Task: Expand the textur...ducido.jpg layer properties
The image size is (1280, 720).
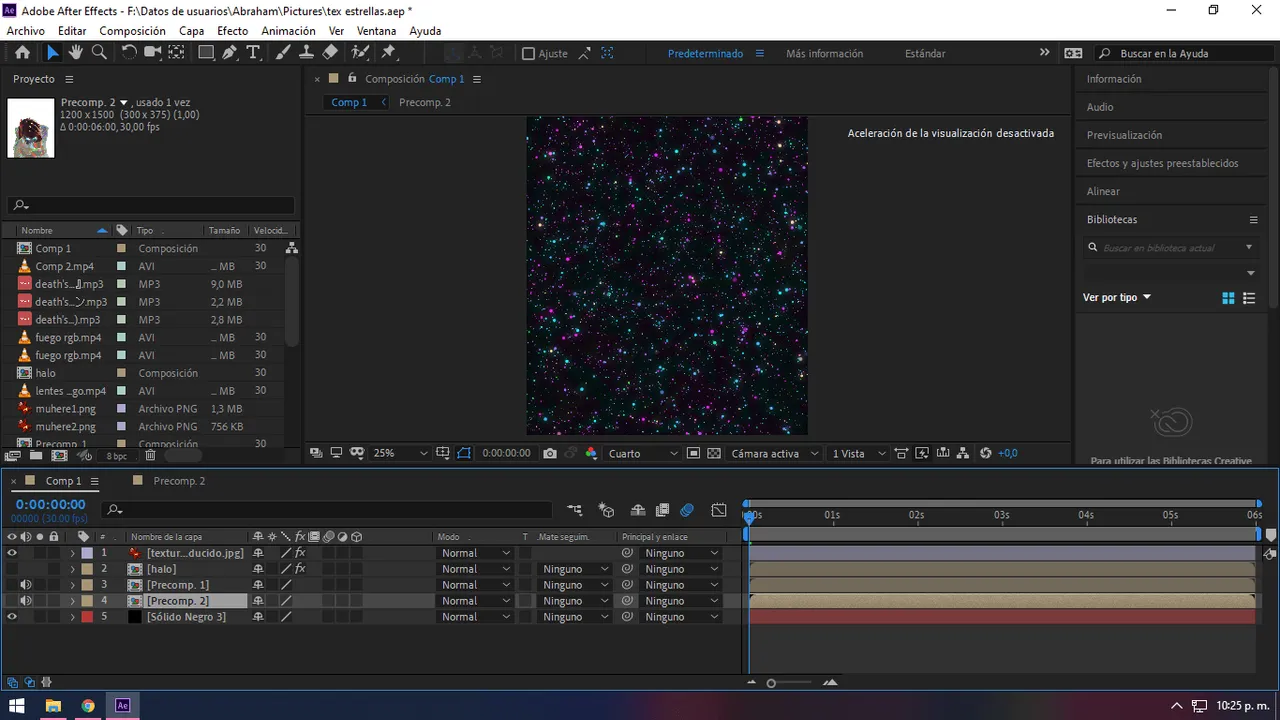Action: (x=72, y=553)
